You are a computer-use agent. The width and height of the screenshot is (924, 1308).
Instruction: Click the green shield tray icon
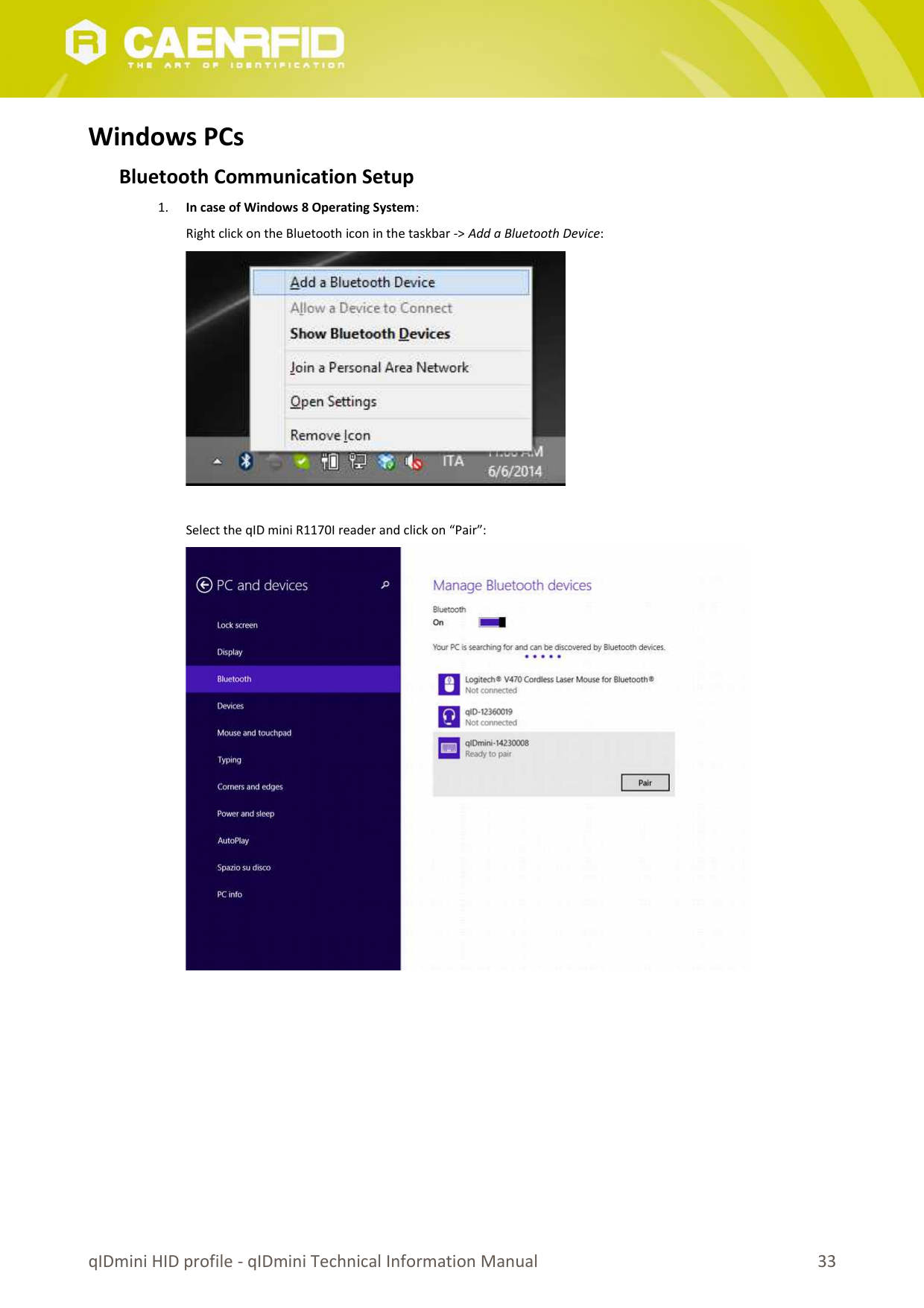(x=301, y=462)
